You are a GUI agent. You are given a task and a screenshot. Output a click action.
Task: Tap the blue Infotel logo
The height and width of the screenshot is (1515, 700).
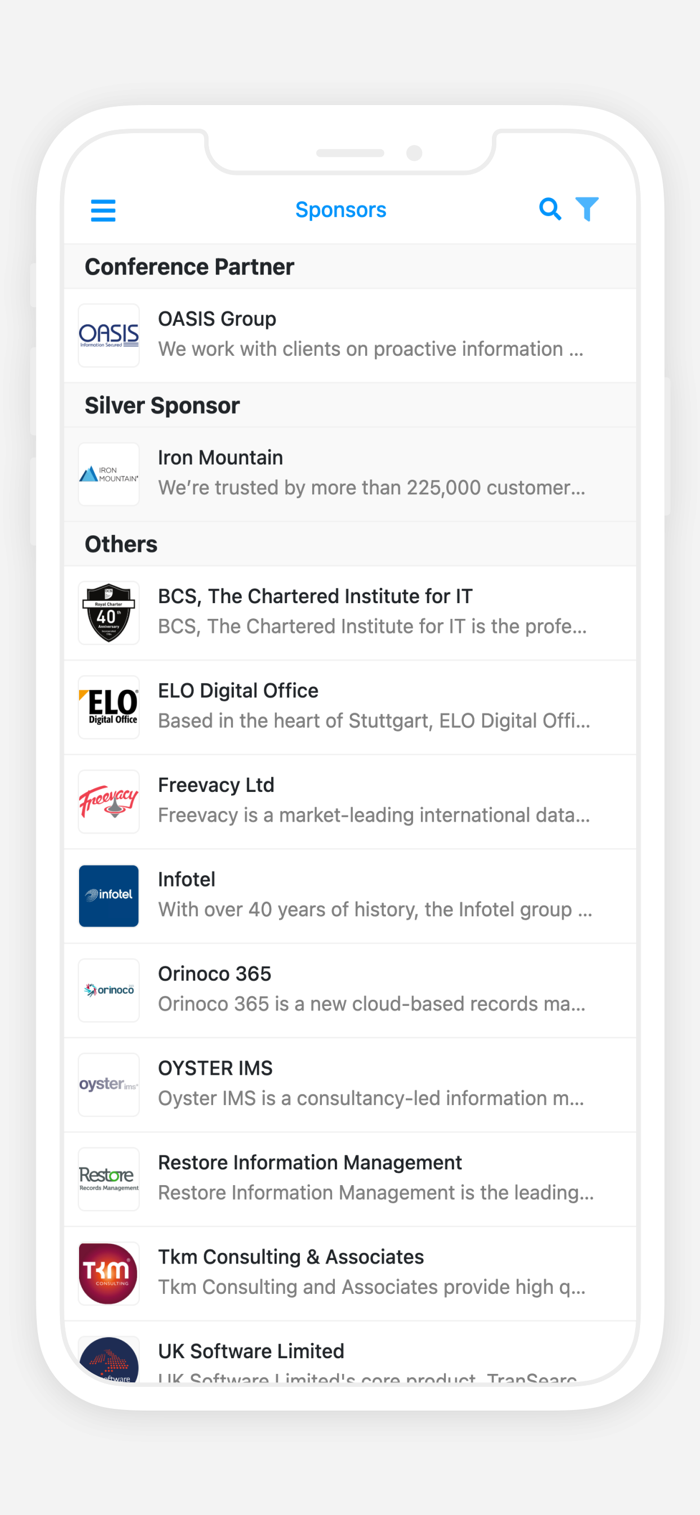(109, 895)
